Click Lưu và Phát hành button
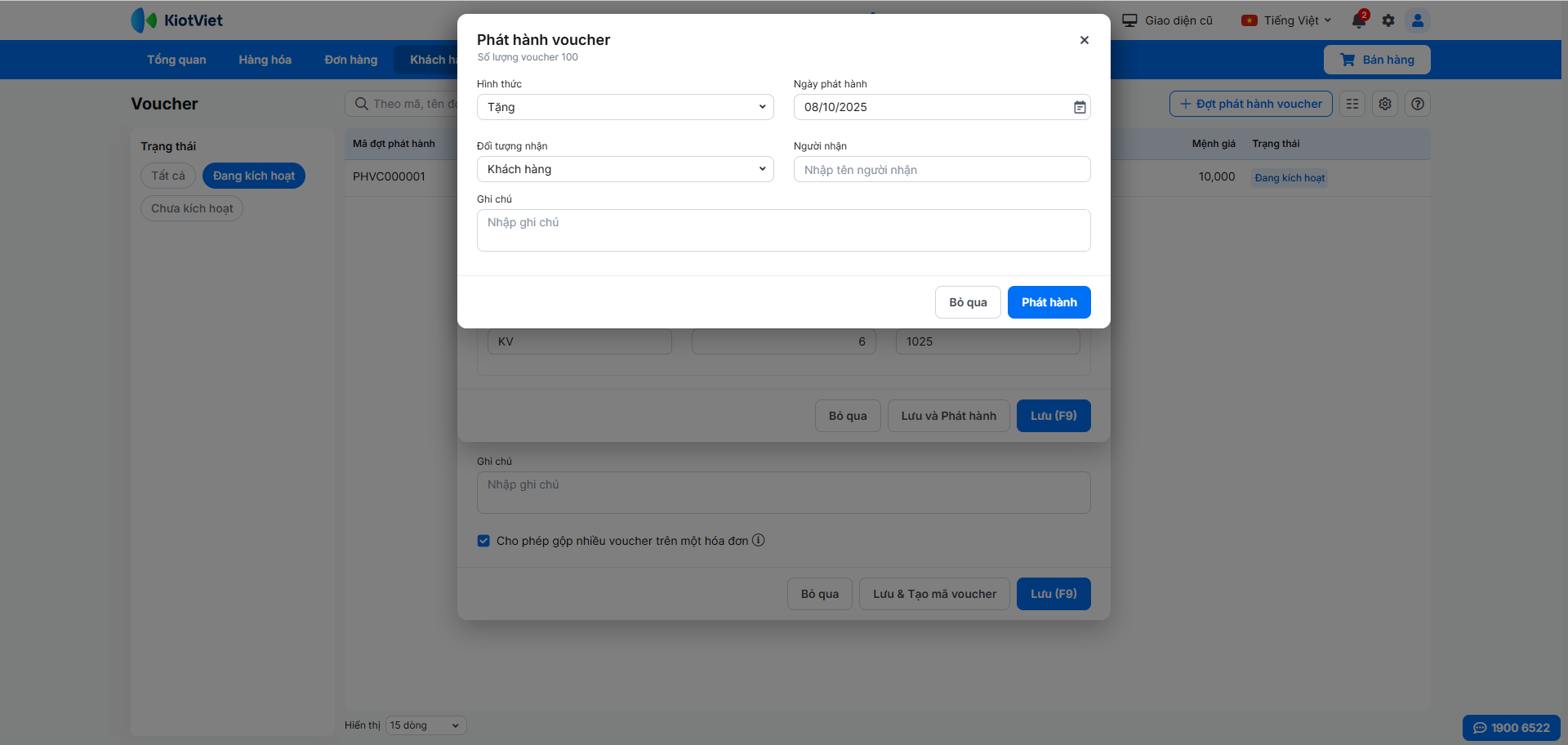This screenshot has width=1568, height=745. coord(948,416)
